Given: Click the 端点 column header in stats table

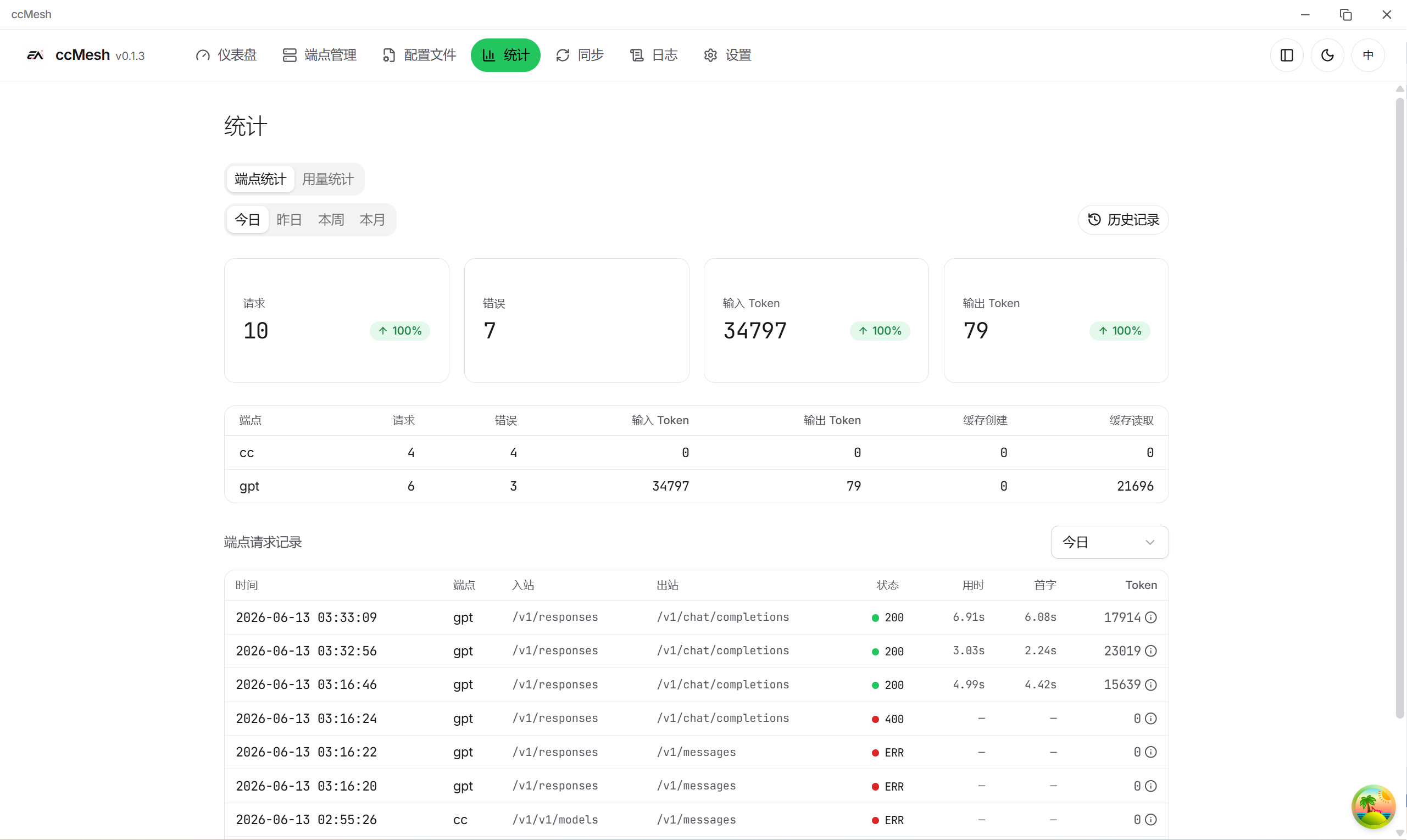Looking at the screenshot, I should 250,421.
